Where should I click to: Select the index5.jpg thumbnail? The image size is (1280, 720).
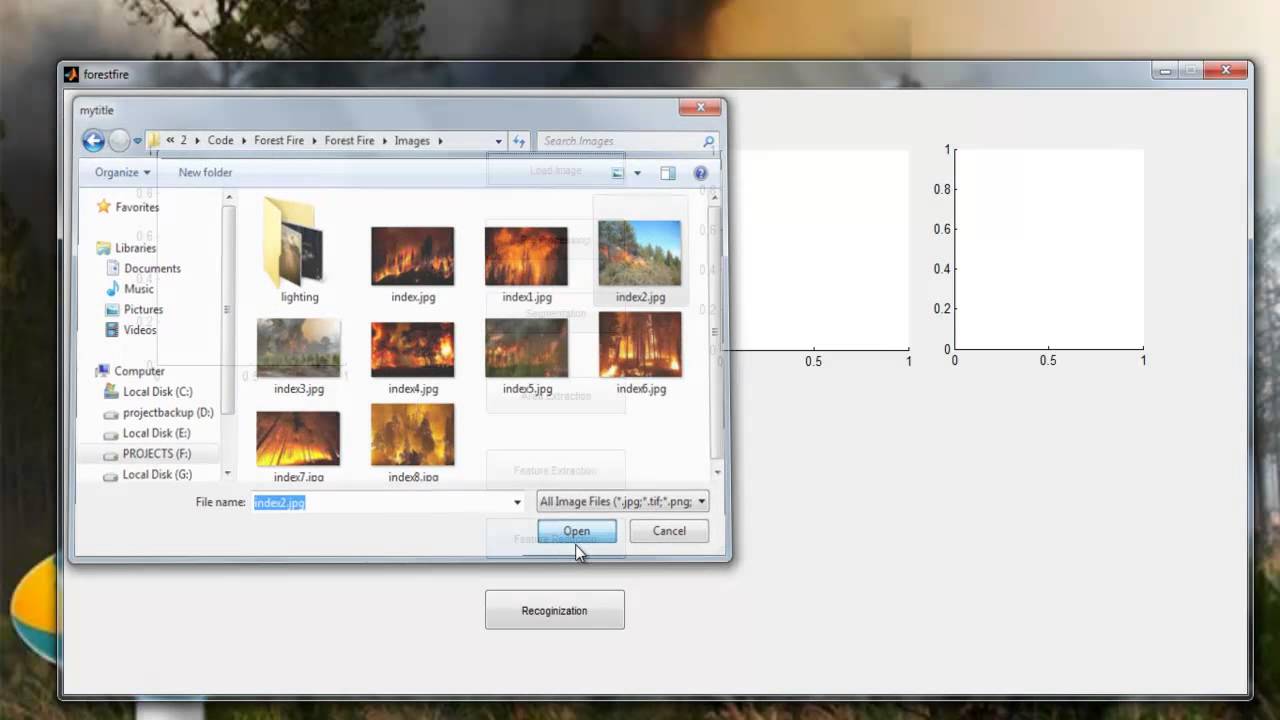[x=526, y=350]
